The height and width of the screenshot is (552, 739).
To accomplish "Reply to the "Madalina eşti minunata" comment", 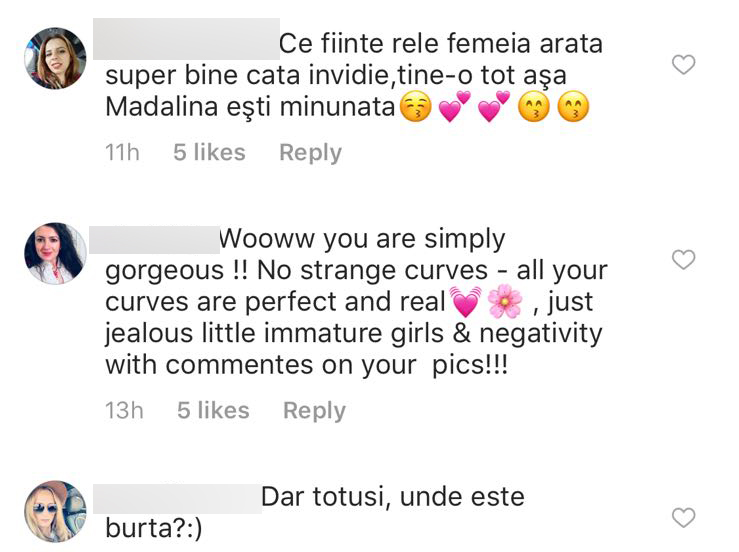I will point(310,153).
